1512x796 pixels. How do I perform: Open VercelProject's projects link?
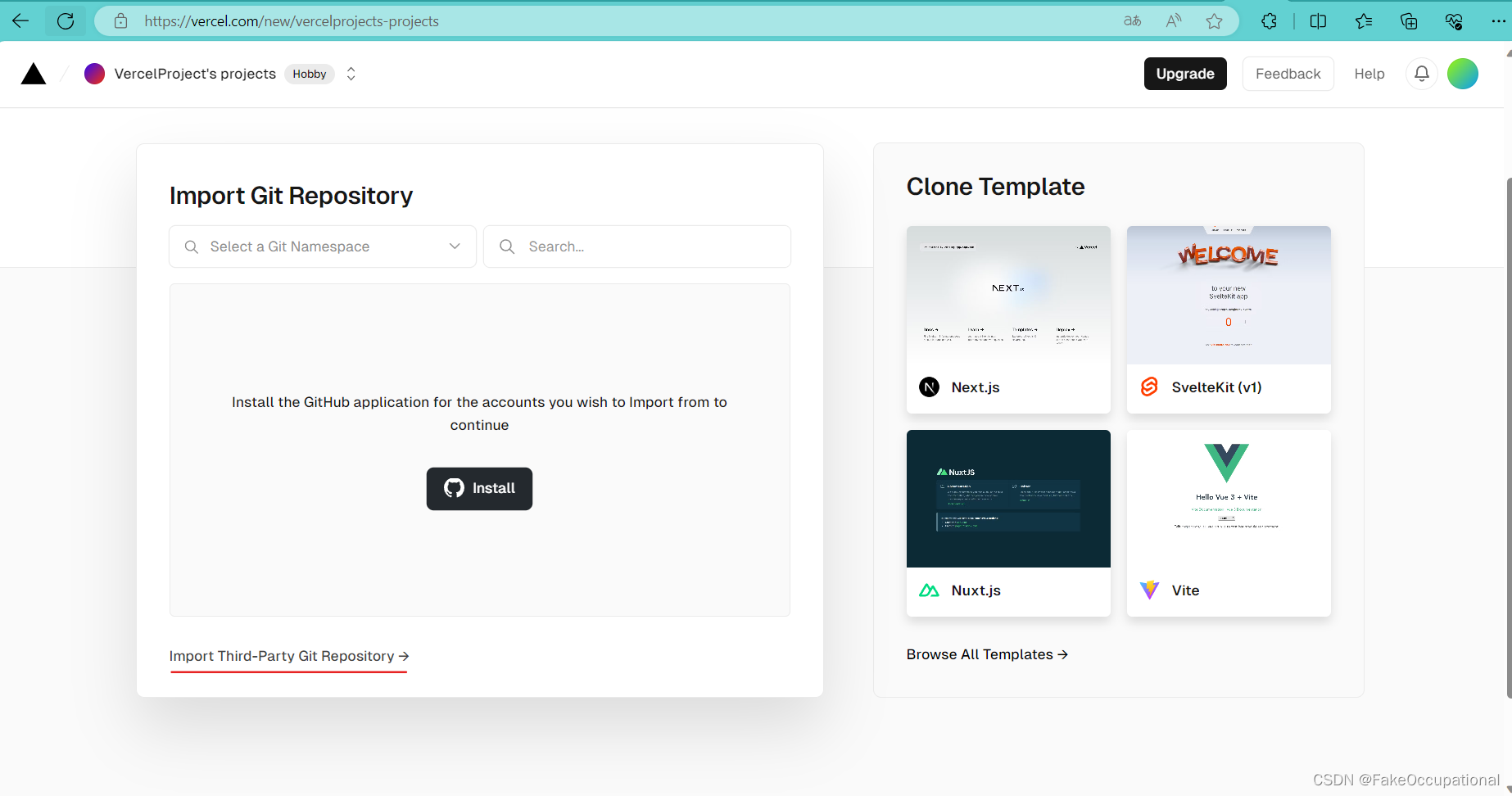coord(195,74)
